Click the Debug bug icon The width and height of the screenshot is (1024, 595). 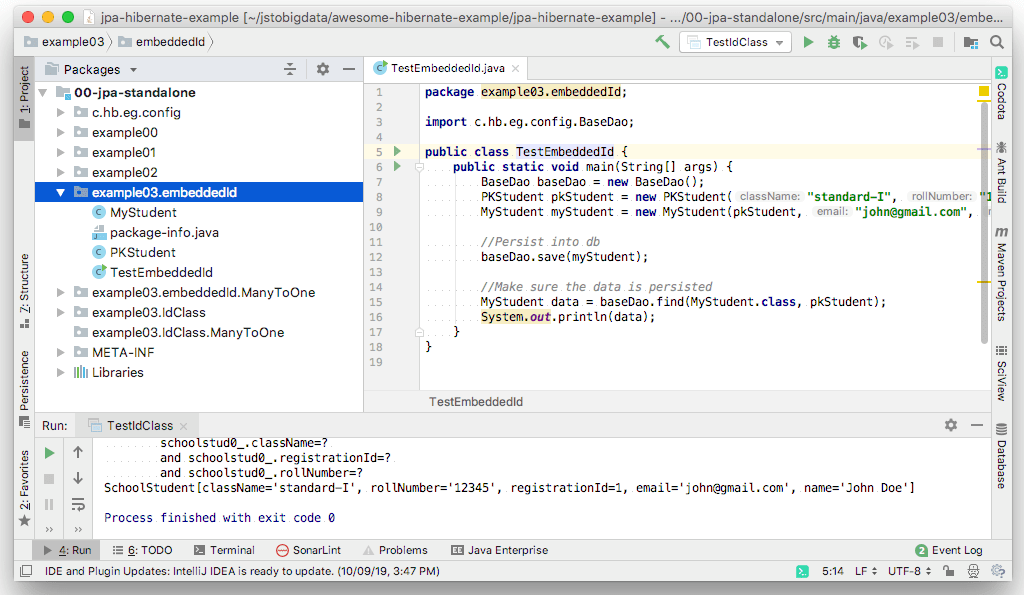click(833, 43)
